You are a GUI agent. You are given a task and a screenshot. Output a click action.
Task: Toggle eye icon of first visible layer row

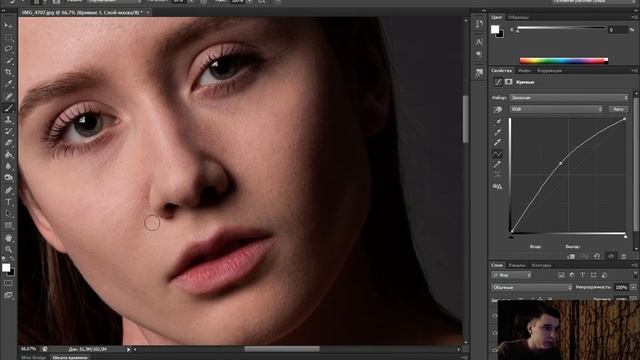click(494, 316)
